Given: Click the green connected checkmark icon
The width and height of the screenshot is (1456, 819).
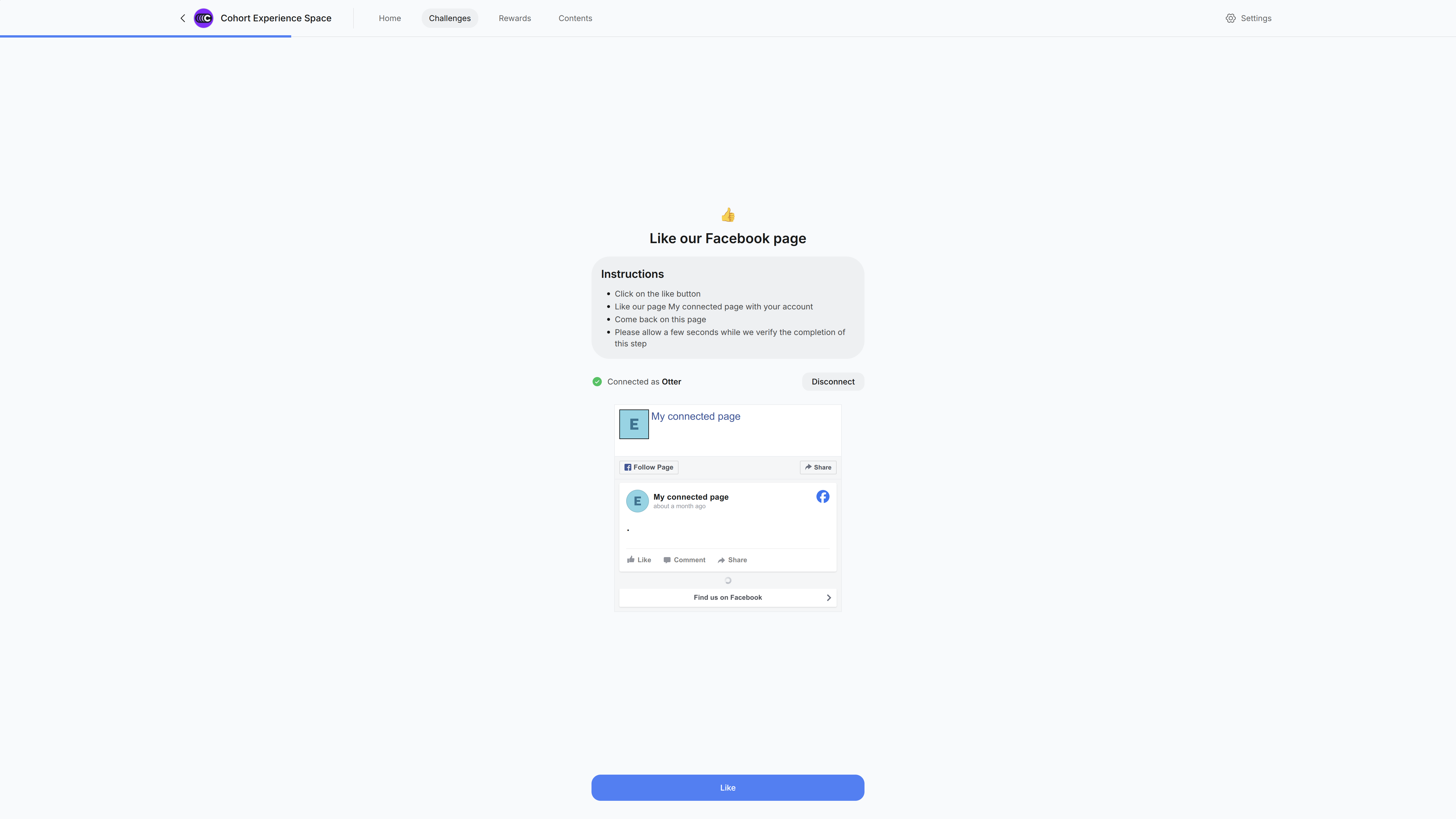Looking at the screenshot, I should [x=597, y=382].
